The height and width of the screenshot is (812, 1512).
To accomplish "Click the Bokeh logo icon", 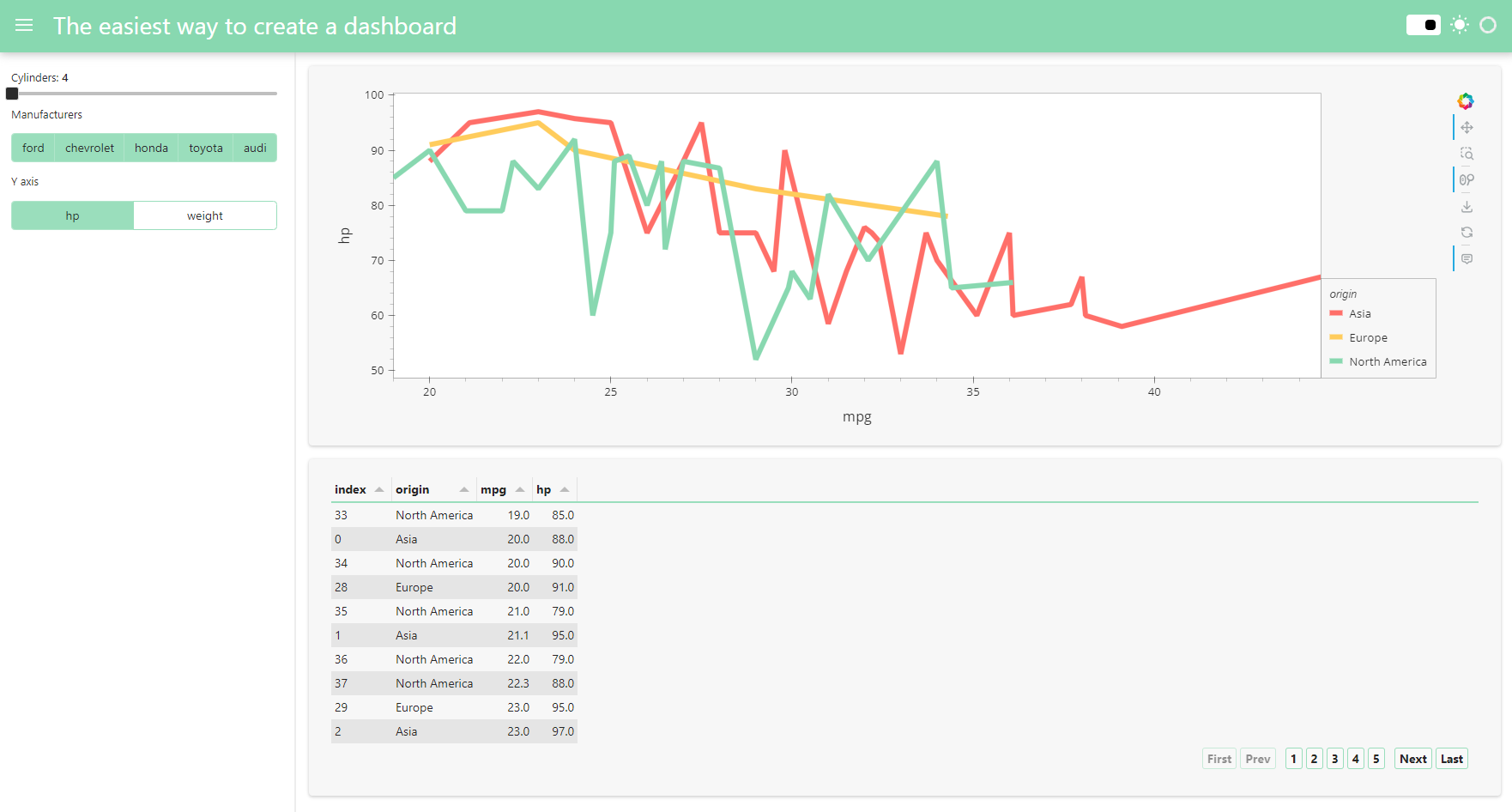I will [x=1466, y=101].
